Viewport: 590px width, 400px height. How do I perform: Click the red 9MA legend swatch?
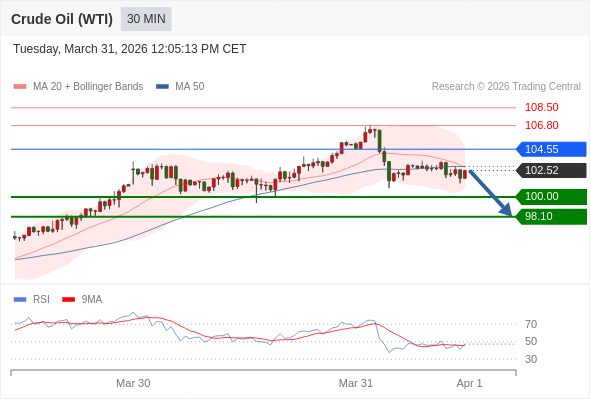coord(68,300)
